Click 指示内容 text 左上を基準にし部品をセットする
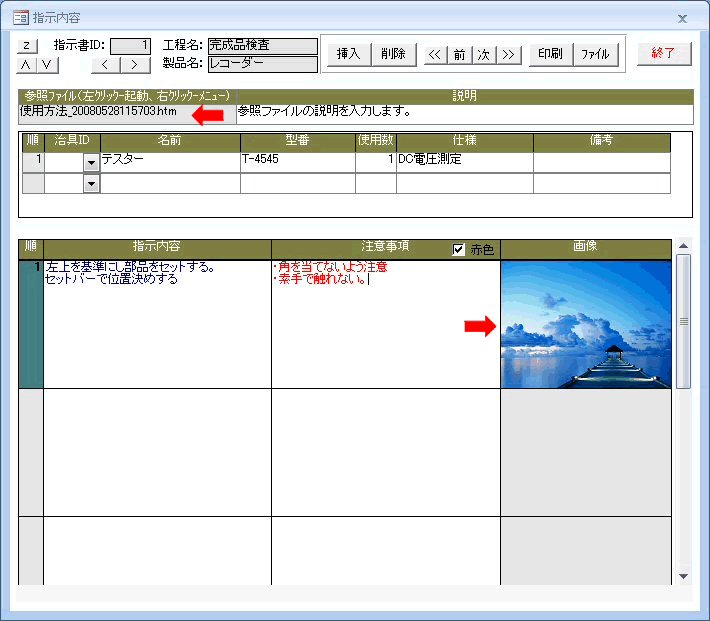 129,267
